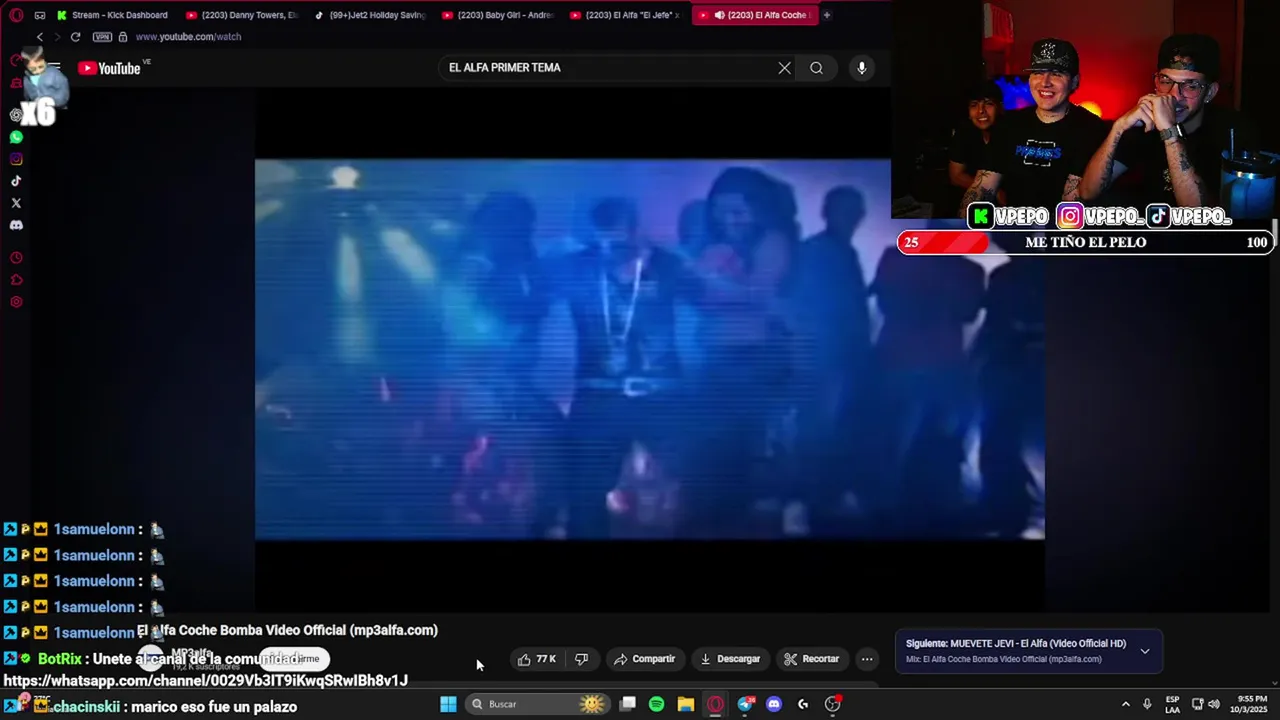Open Discord from the taskbar
Image resolution: width=1280 pixels, height=720 pixels.
[x=773, y=704]
